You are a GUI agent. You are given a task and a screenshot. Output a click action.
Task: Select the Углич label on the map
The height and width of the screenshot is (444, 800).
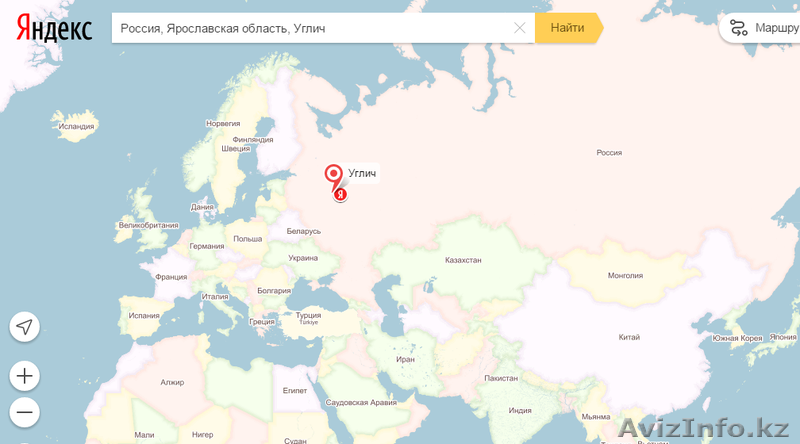pyautogui.click(x=362, y=174)
